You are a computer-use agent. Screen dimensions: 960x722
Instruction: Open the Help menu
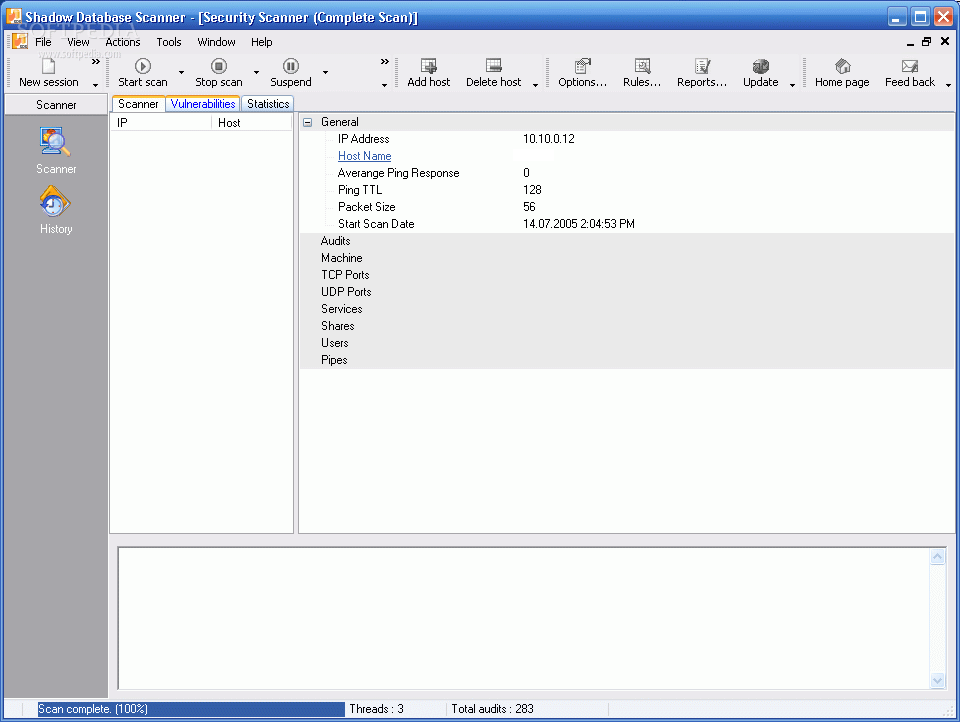[x=261, y=42]
